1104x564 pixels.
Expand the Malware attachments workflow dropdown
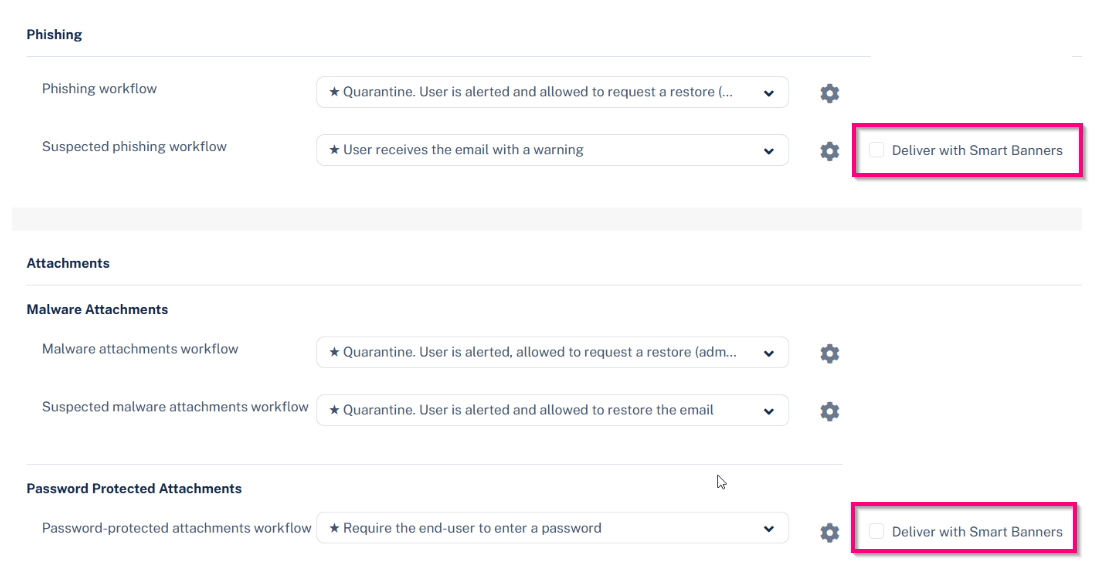pyautogui.click(x=552, y=352)
